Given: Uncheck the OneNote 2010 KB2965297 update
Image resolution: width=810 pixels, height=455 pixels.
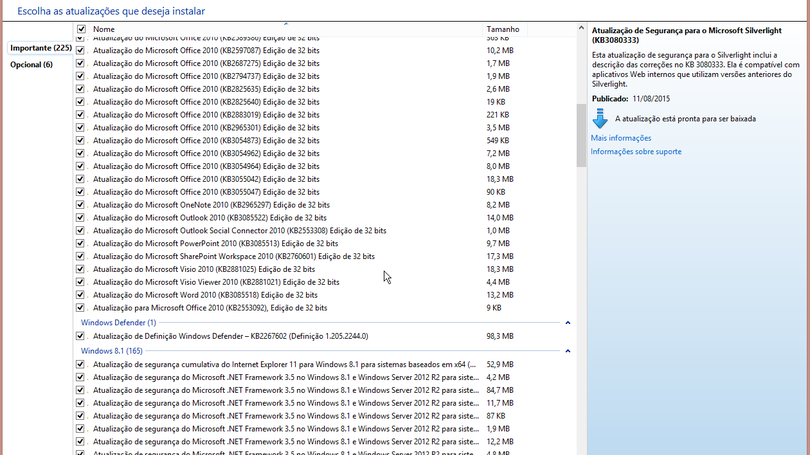Looking at the screenshot, I should pyautogui.click(x=80, y=205).
